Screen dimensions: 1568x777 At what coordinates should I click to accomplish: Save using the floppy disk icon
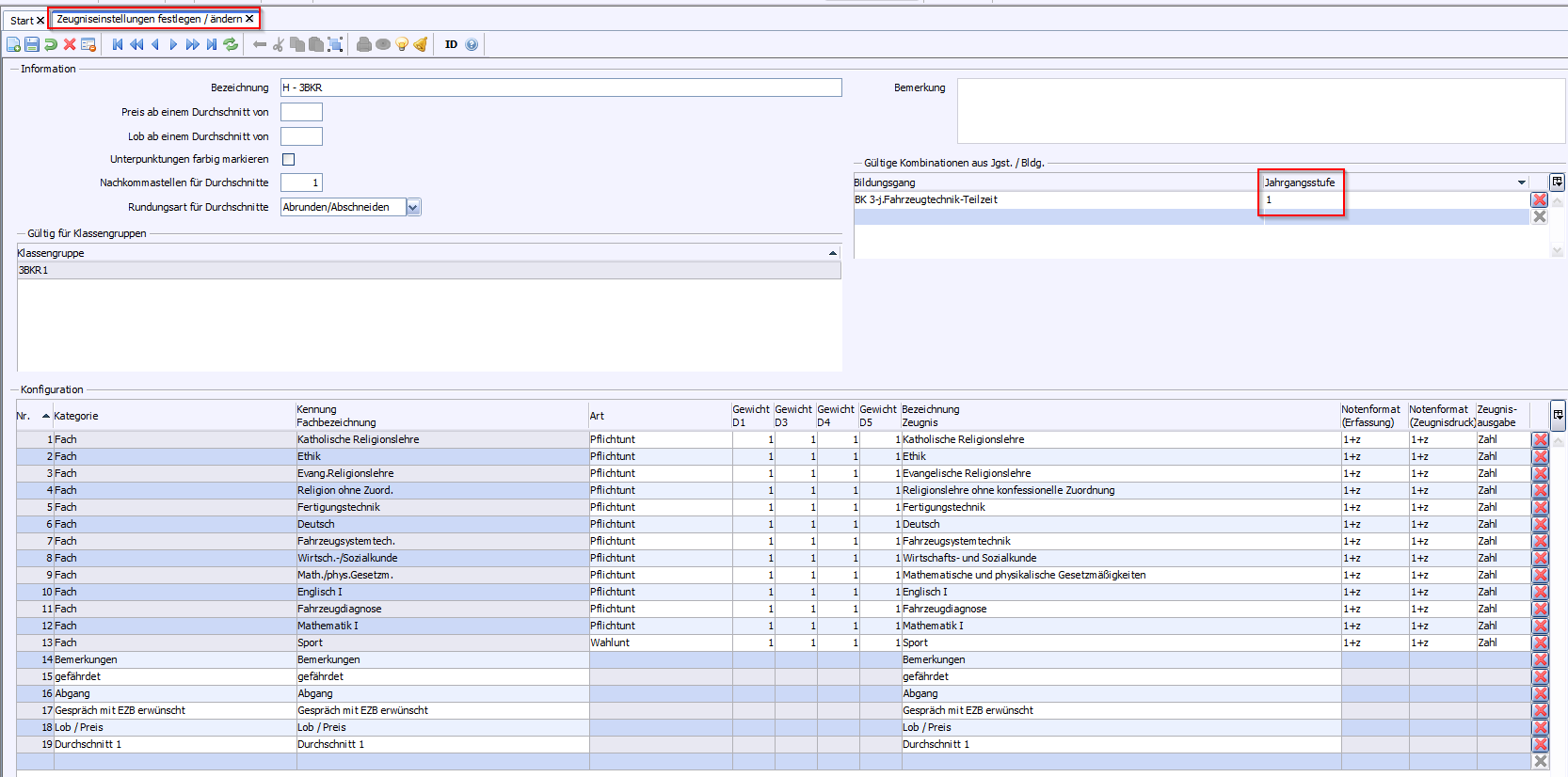(32, 44)
